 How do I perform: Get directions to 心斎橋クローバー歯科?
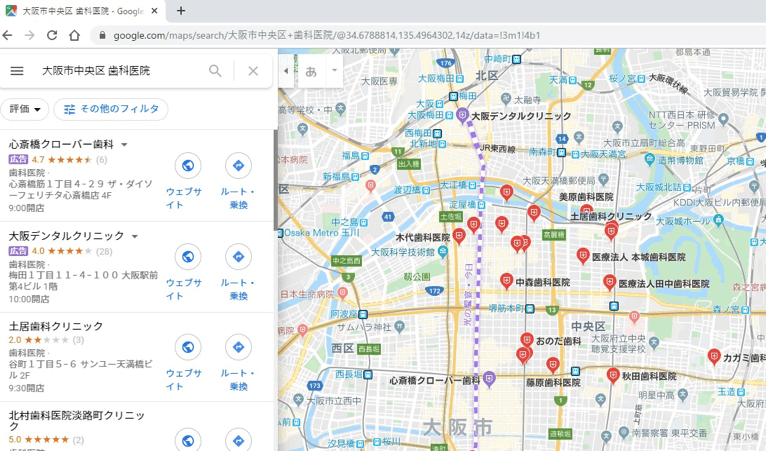238,166
